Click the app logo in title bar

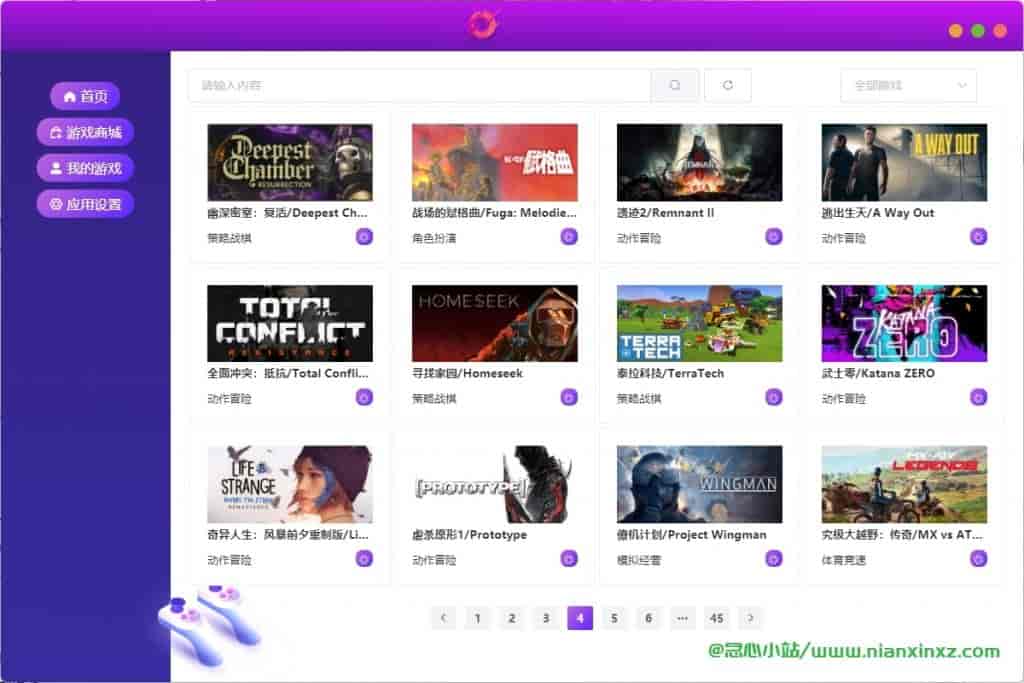(484, 24)
